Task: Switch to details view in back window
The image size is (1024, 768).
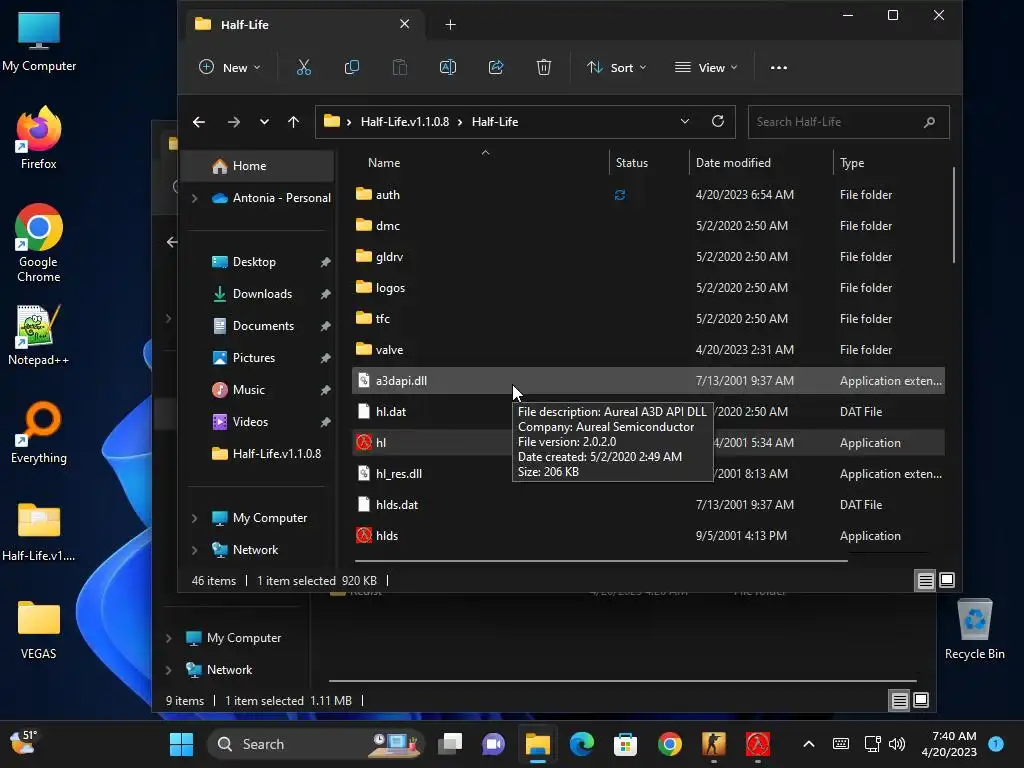Action: point(899,700)
